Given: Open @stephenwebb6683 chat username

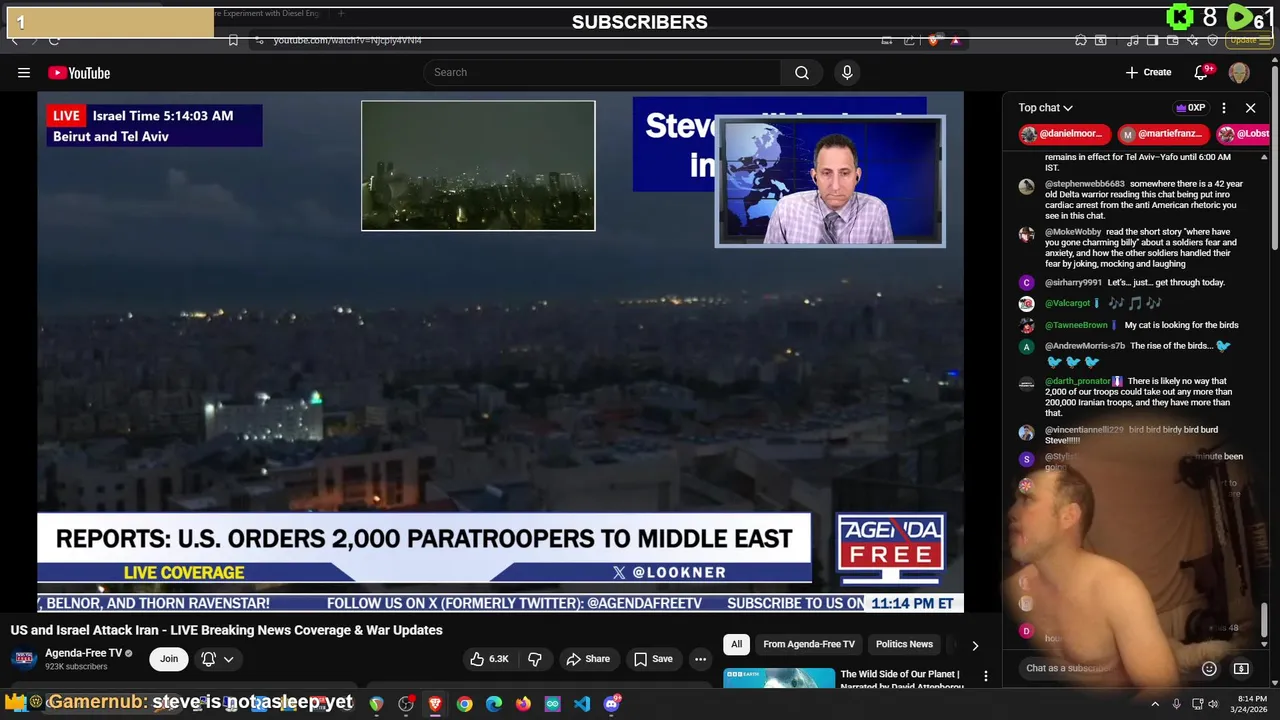Looking at the screenshot, I should (x=1085, y=184).
